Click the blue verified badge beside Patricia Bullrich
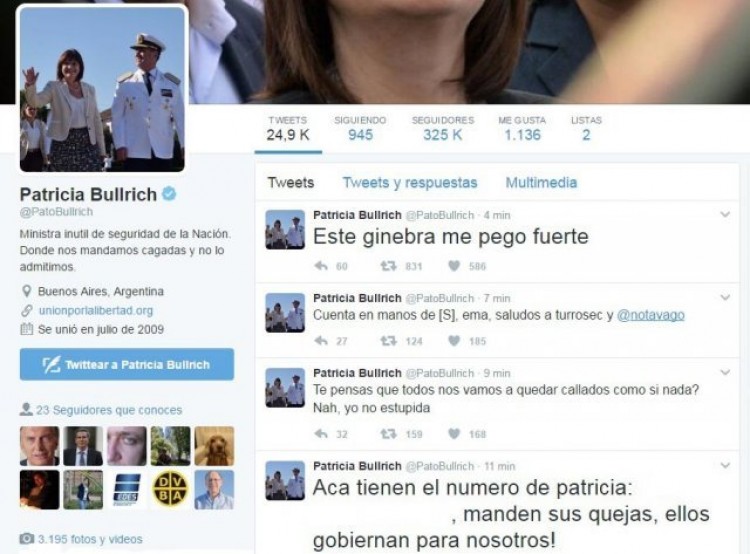The width and height of the screenshot is (750, 554). pos(169,194)
